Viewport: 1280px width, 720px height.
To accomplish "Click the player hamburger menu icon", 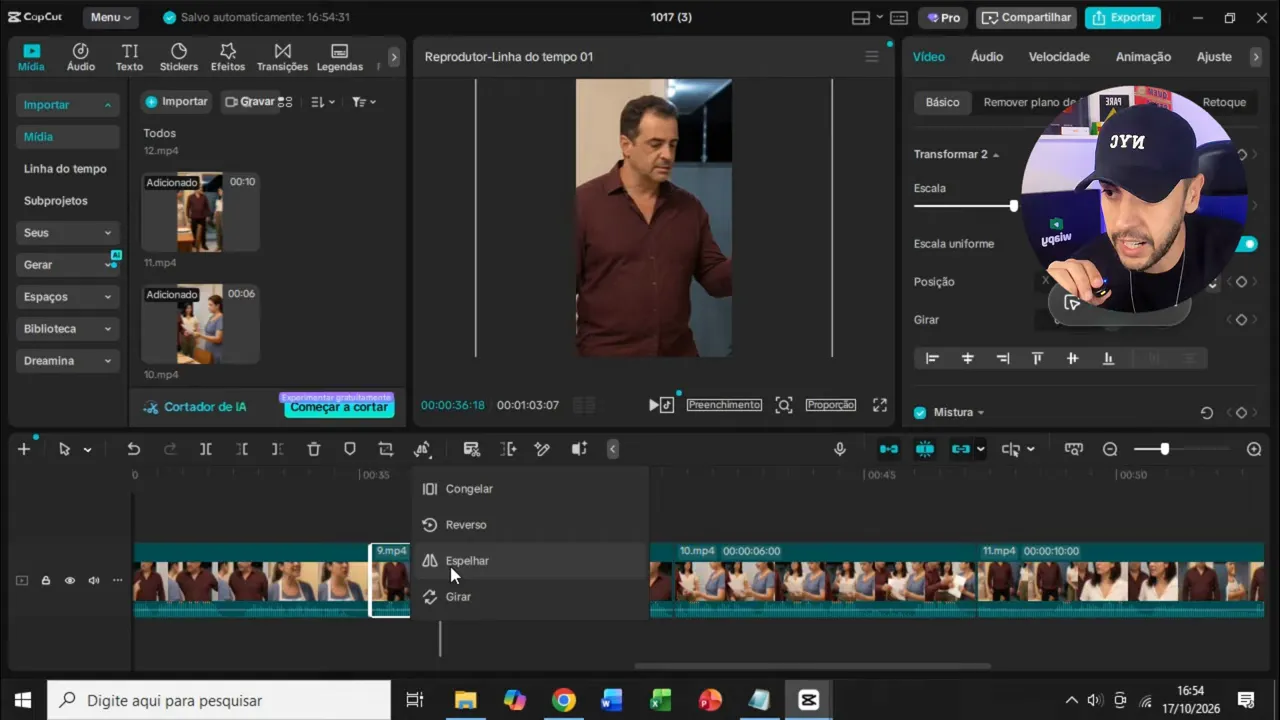I will tap(872, 57).
